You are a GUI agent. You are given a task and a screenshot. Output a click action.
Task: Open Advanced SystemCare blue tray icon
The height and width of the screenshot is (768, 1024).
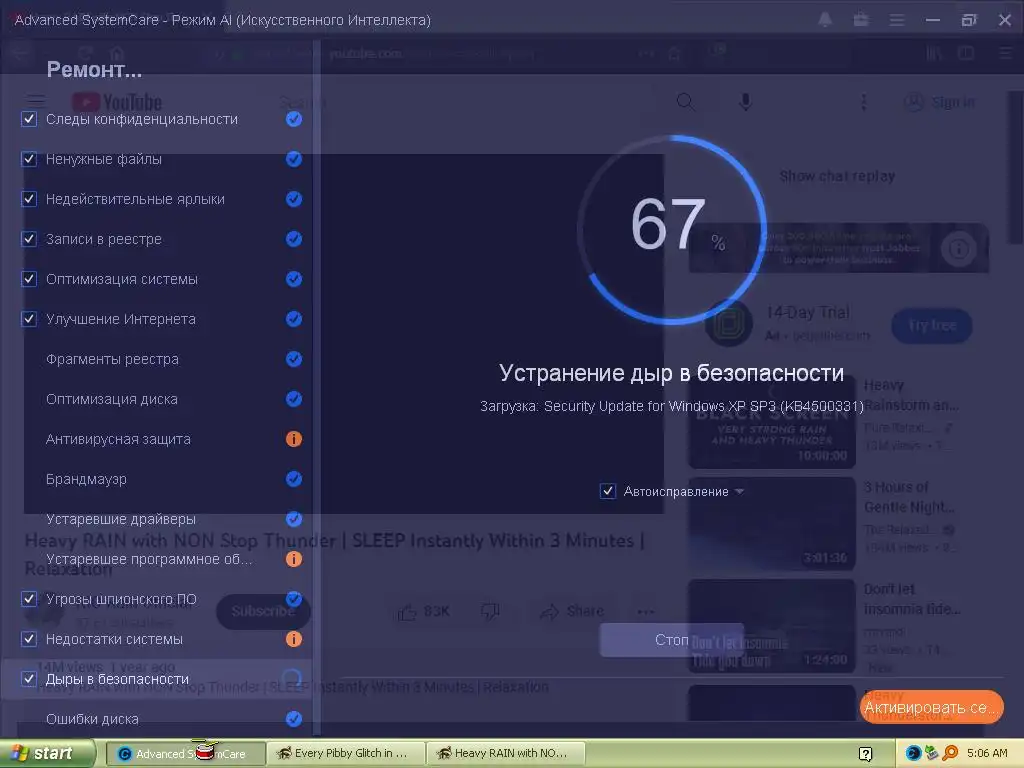point(913,754)
